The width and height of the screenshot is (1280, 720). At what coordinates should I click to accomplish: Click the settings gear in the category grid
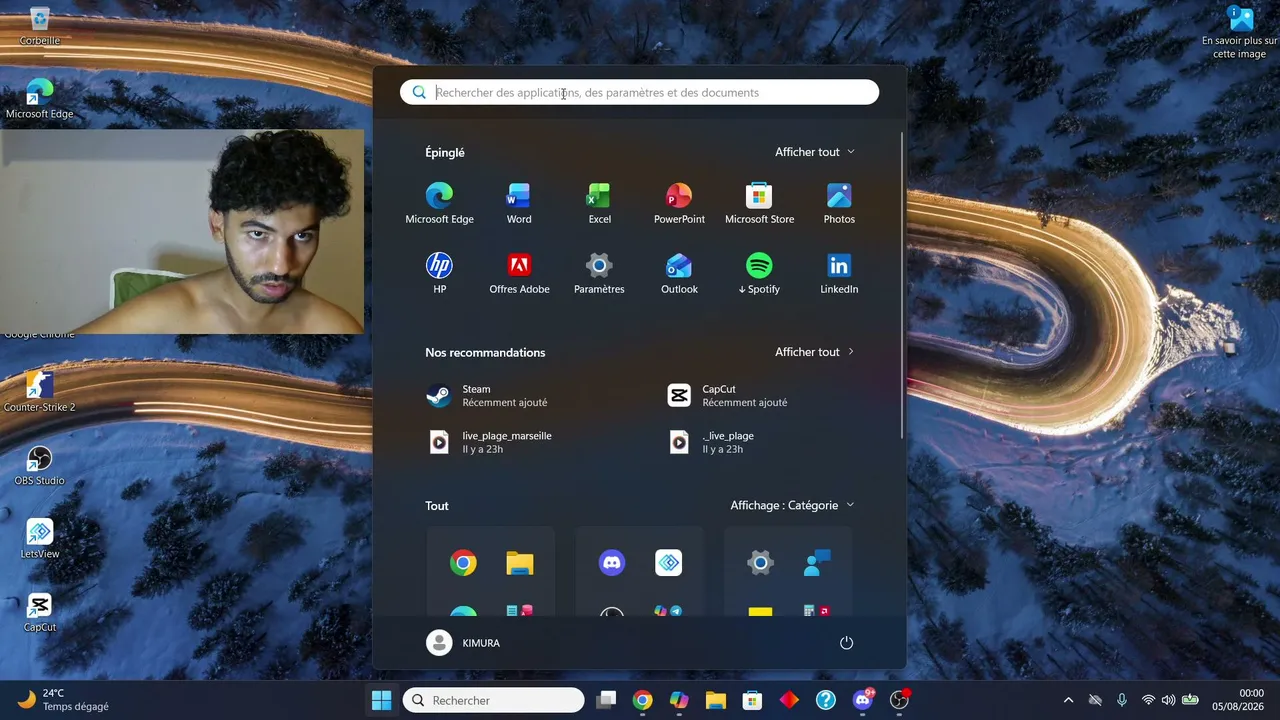(760, 563)
